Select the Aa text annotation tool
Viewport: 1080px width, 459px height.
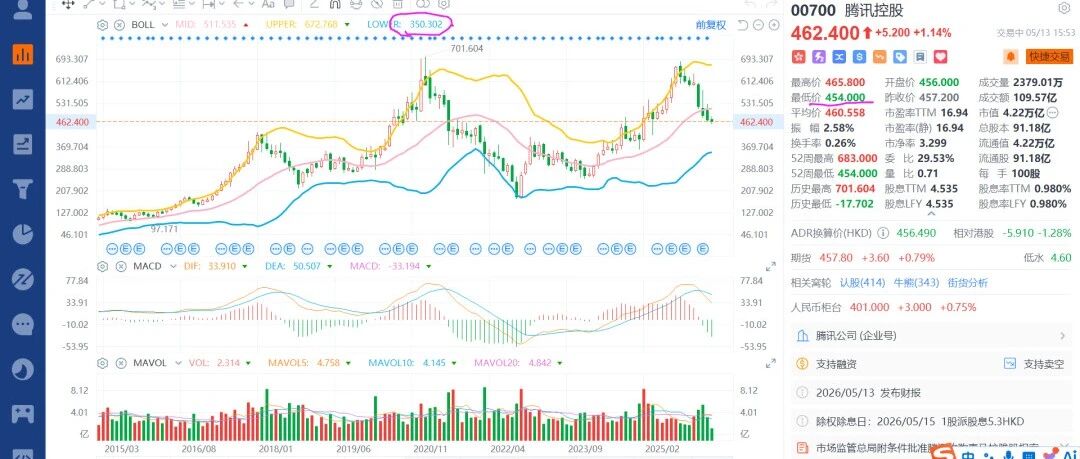pyautogui.click(x=268, y=4)
